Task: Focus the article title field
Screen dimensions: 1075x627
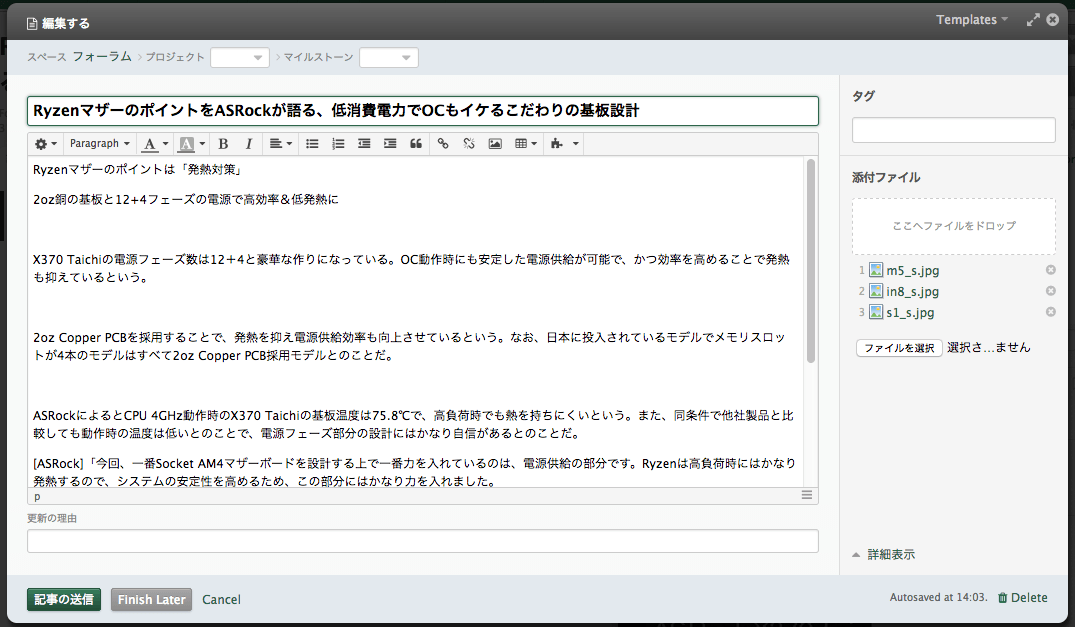Action: click(x=423, y=111)
